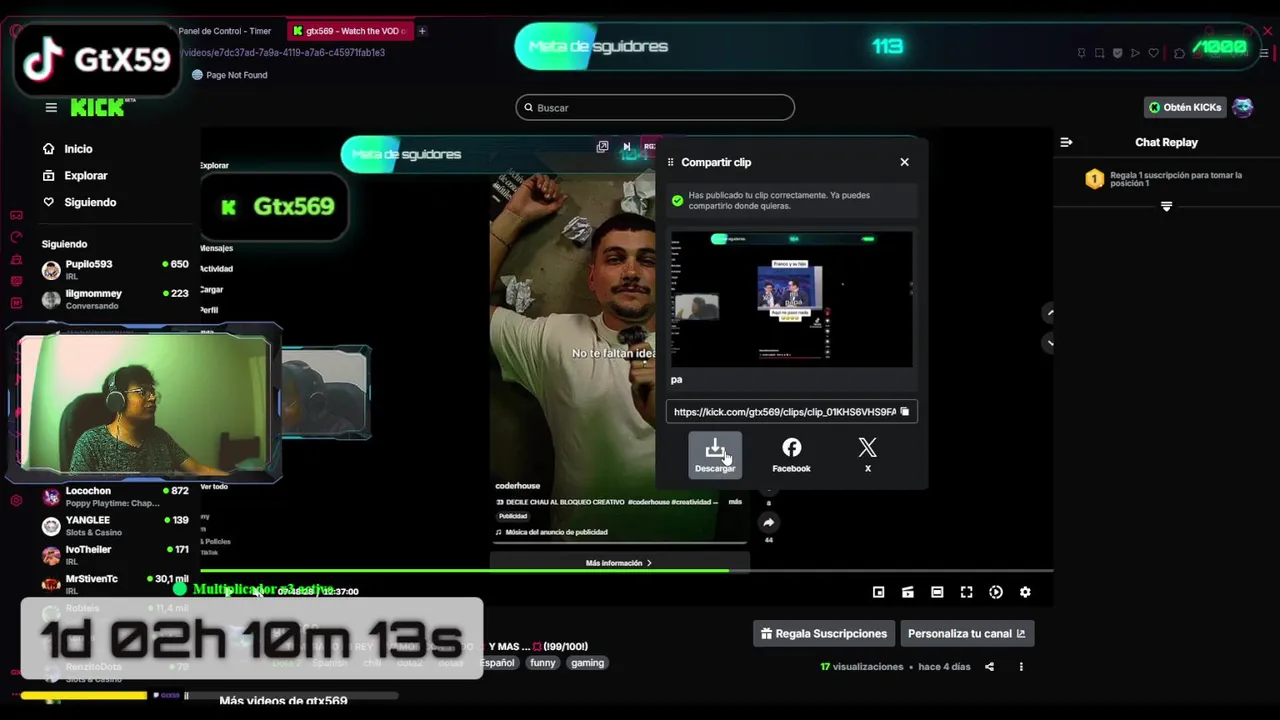The height and width of the screenshot is (720, 1280).
Task: Open lilgmommey followed channel
Action: pyautogui.click(x=115, y=299)
